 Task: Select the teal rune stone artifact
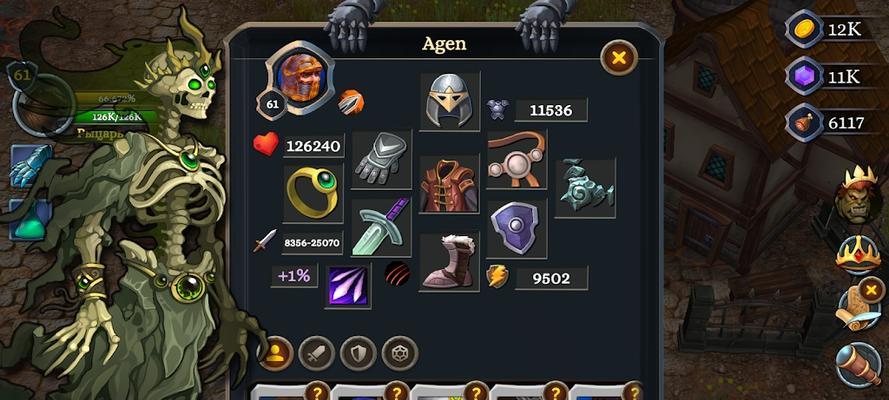click(x=586, y=188)
